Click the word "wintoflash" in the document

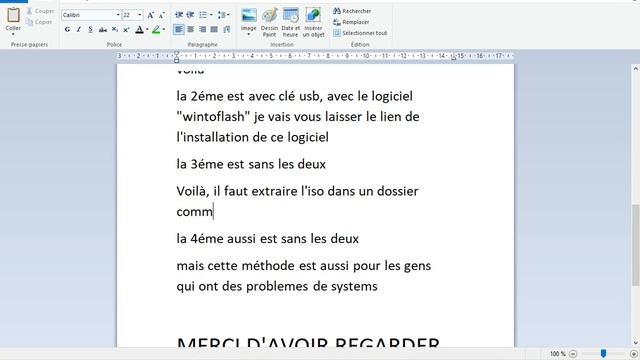coord(213,117)
